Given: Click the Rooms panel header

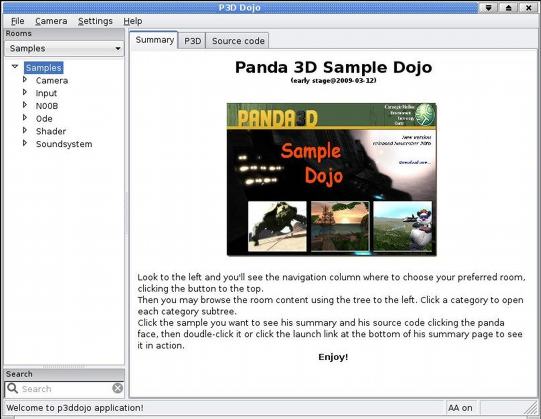Looking at the screenshot, I should click(x=64, y=33).
